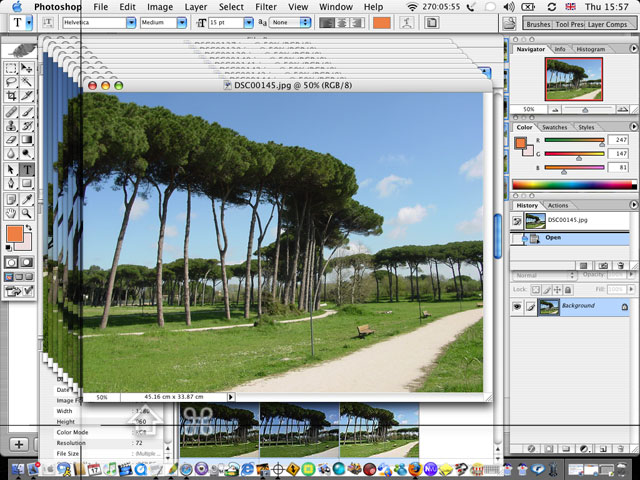The image size is (640, 480).
Task: Select the Path Selection arrow tool
Action: (x=11, y=169)
